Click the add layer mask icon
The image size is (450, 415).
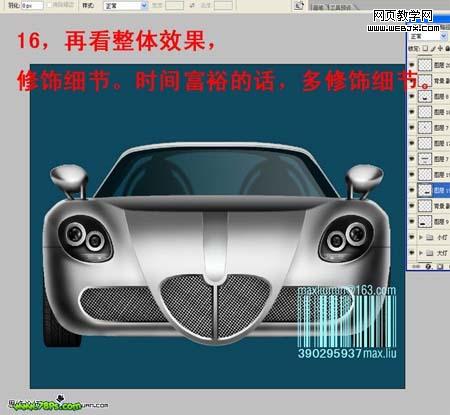[x=440, y=267]
